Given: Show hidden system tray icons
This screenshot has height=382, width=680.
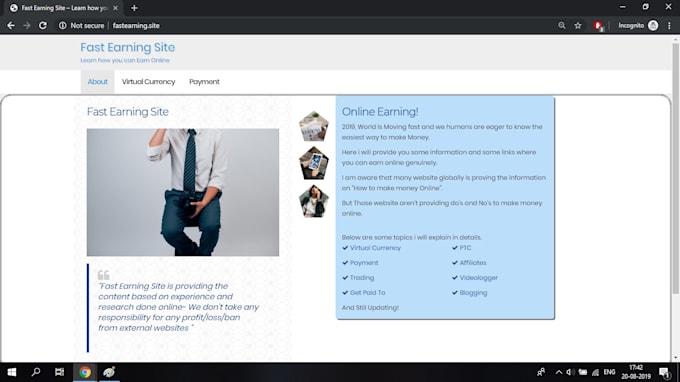Looking at the screenshot, I should (x=559, y=372).
